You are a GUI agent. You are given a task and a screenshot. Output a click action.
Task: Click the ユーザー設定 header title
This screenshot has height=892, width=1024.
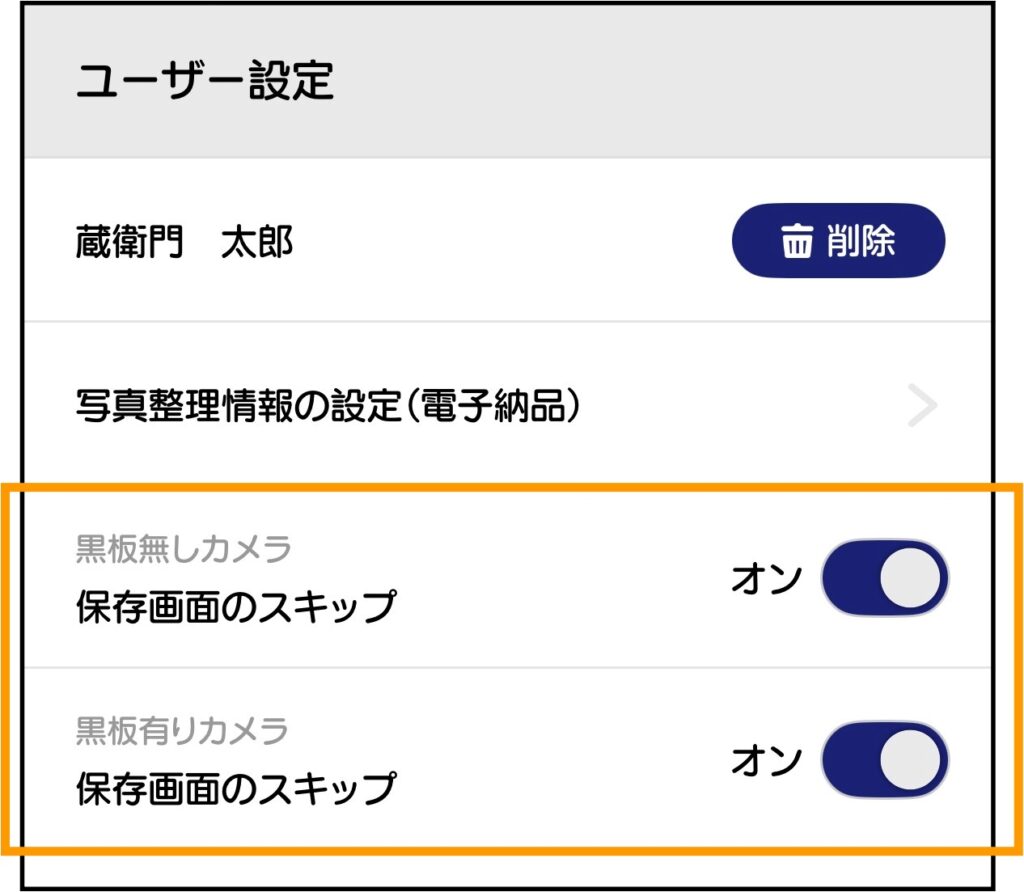point(204,81)
